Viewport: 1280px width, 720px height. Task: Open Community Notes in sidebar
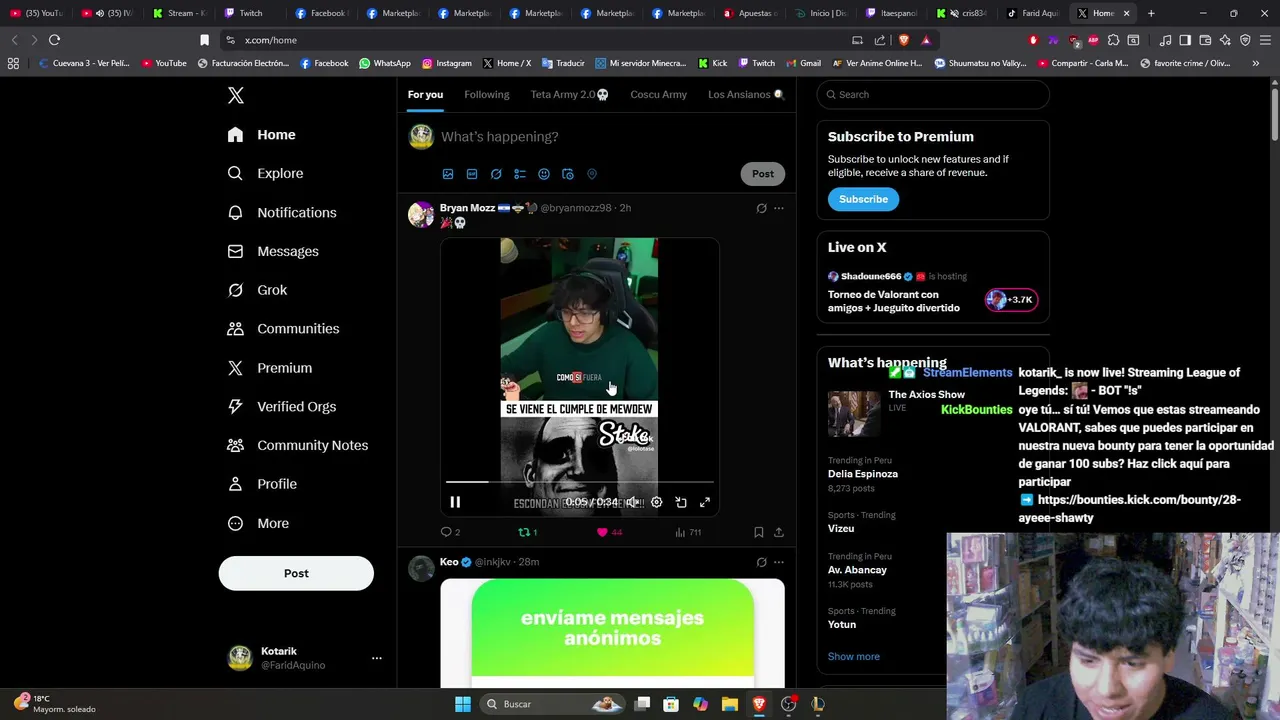(298, 445)
